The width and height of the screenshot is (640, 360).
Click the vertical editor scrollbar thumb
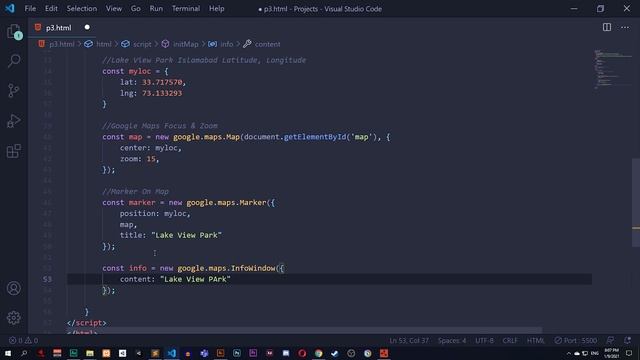(x=636, y=202)
